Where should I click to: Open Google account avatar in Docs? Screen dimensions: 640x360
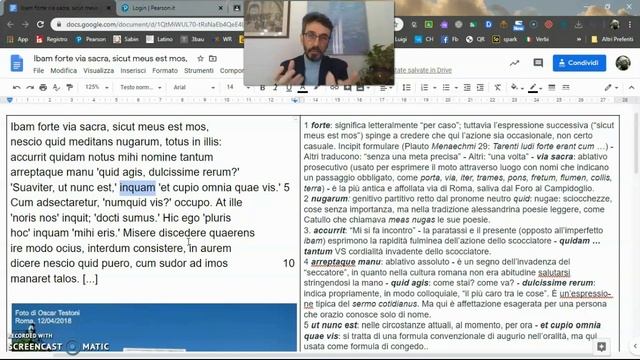pos(623,63)
